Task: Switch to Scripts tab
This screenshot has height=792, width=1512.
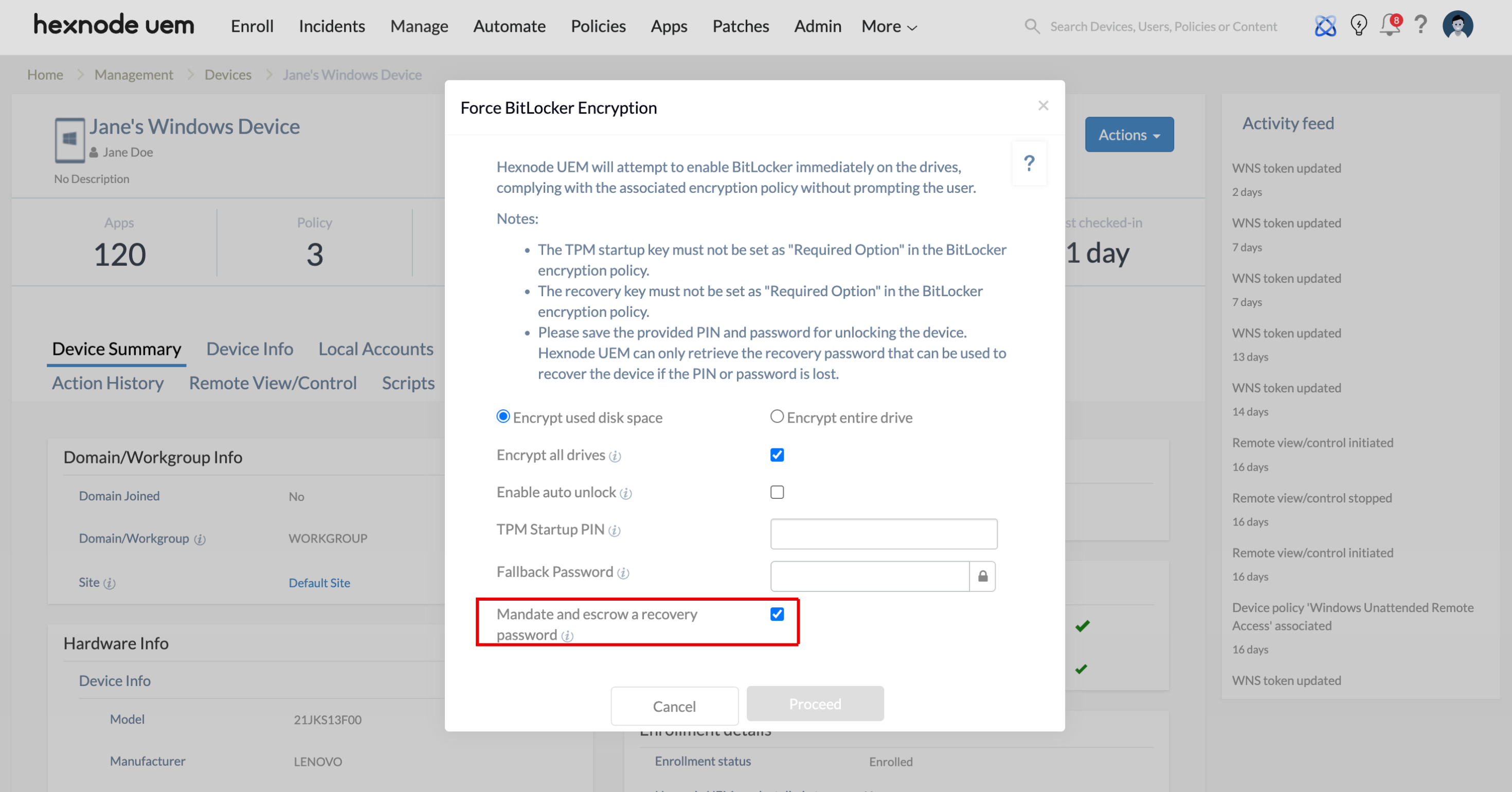Action: point(408,383)
